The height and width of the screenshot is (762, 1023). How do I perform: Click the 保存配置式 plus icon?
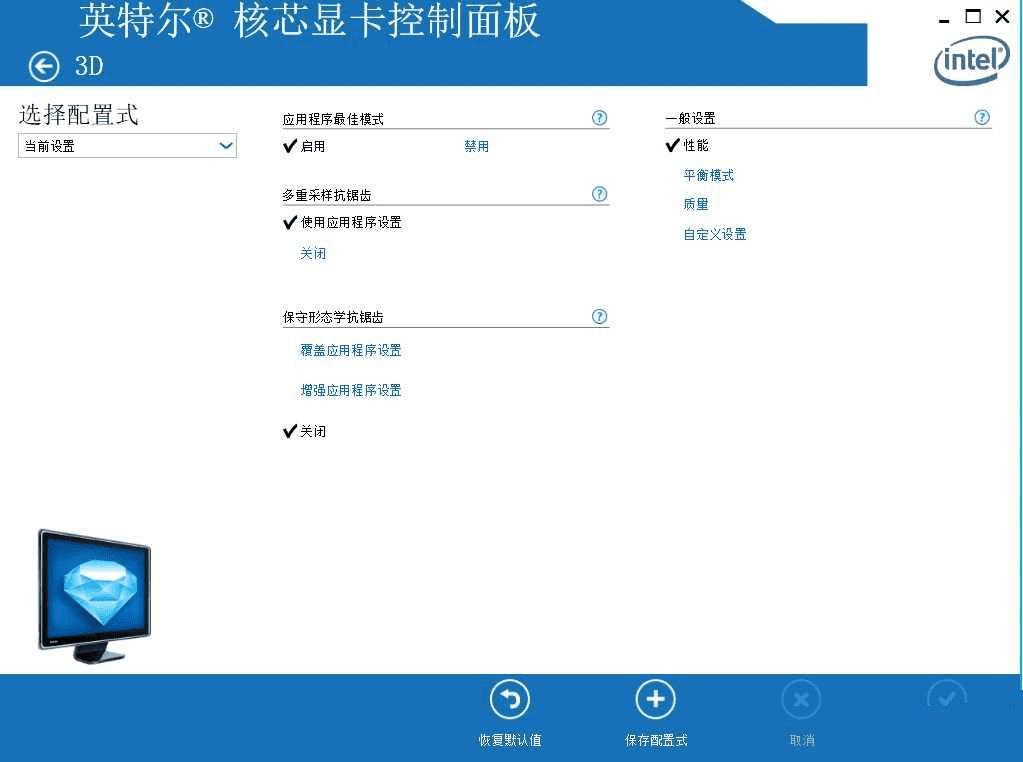click(x=656, y=699)
